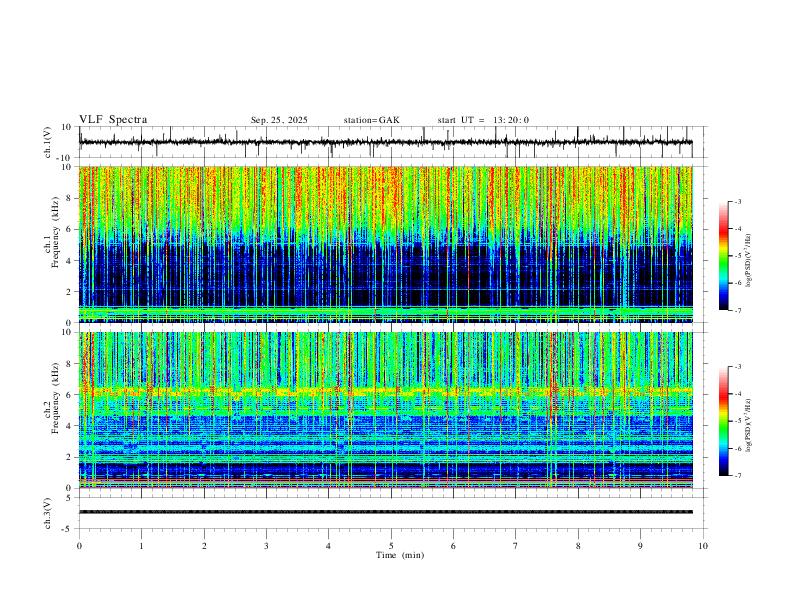Click the "-5" tick on ch.1 colorbar
The image size is (792, 612).
point(737,256)
